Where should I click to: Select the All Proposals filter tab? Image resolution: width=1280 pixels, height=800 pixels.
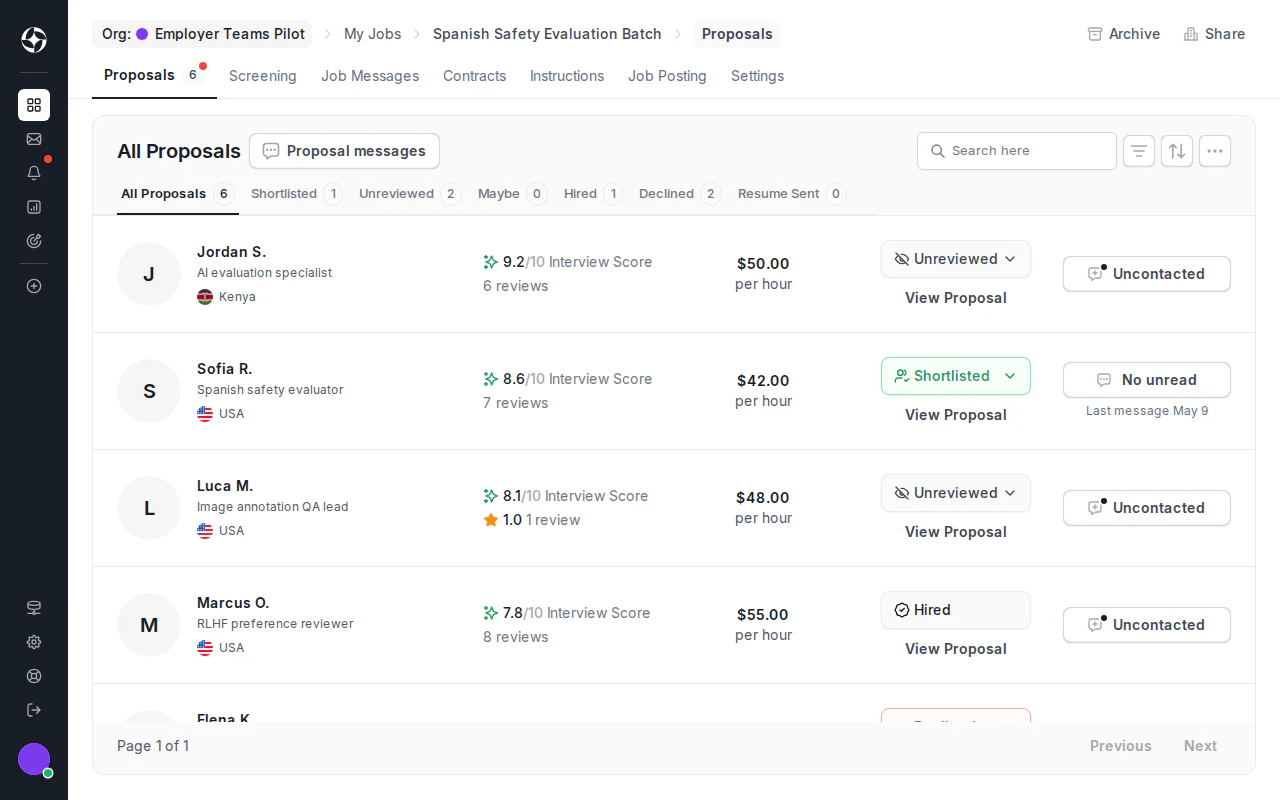[177, 194]
